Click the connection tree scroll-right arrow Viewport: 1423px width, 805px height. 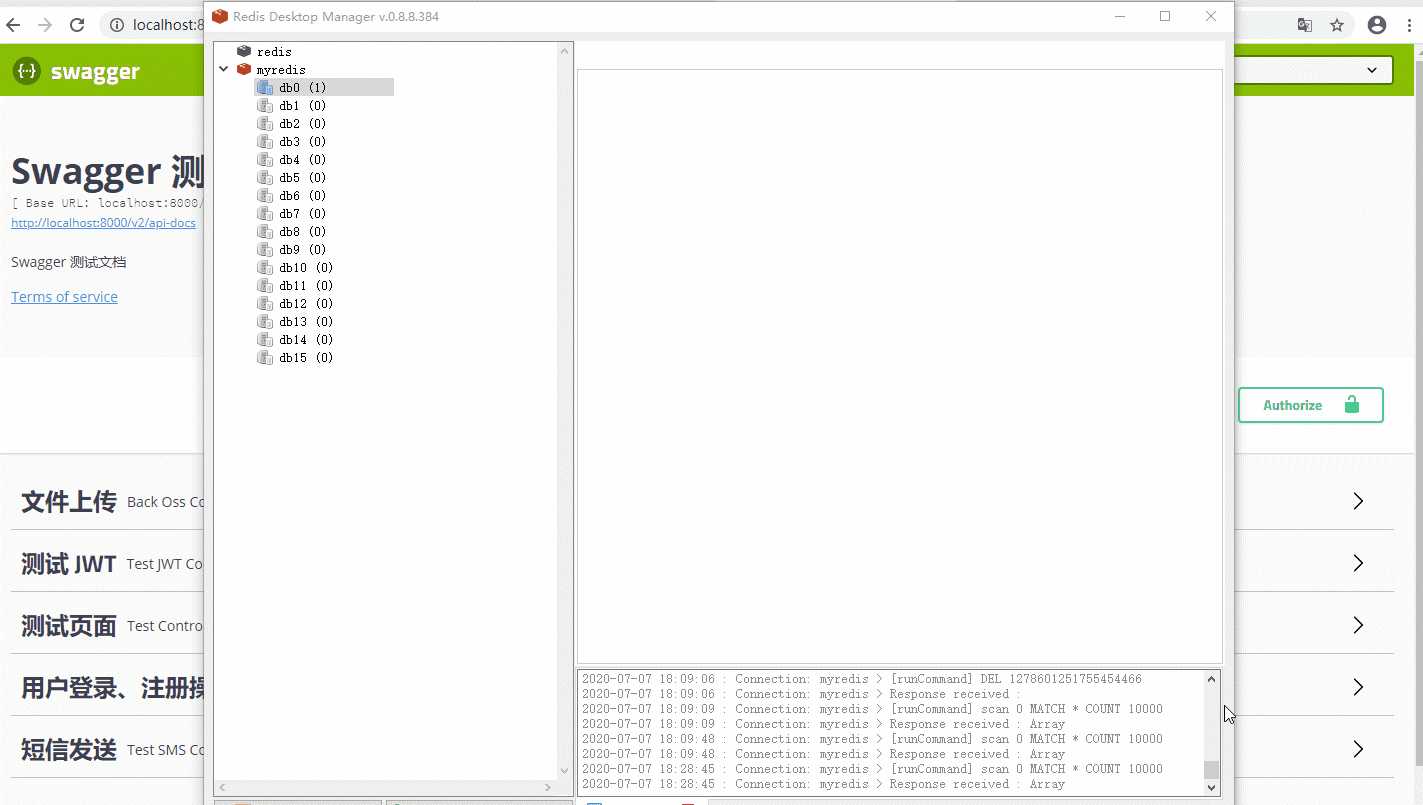550,787
